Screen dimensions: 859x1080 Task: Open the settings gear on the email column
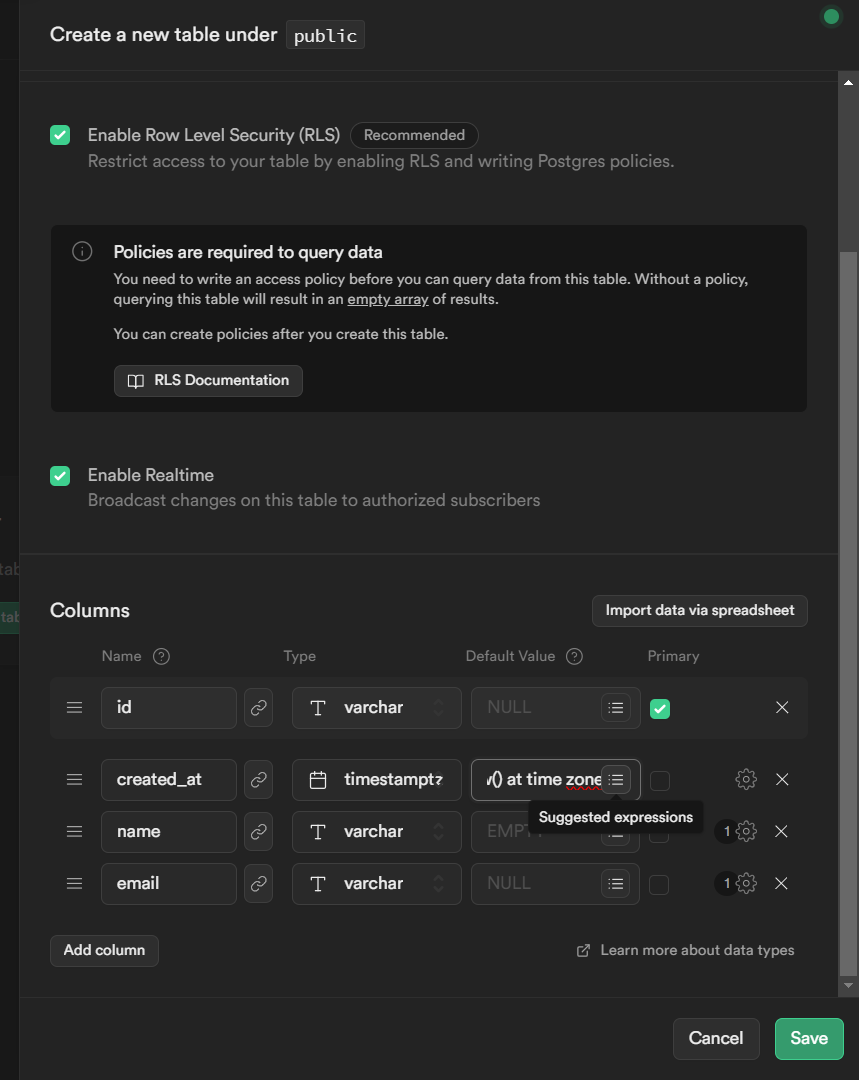pyautogui.click(x=745, y=883)
